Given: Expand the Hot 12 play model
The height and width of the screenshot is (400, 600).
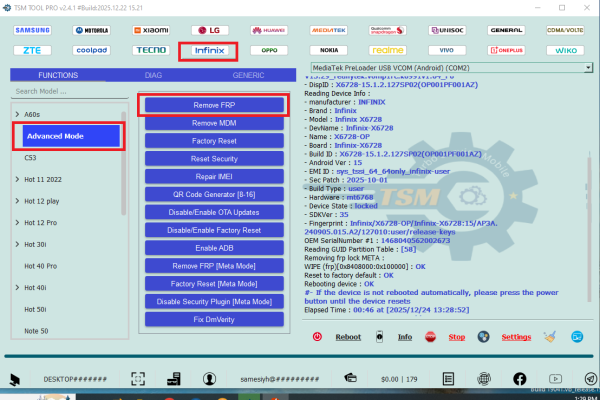Looking at the screenshot, I should tap(17, 201).
